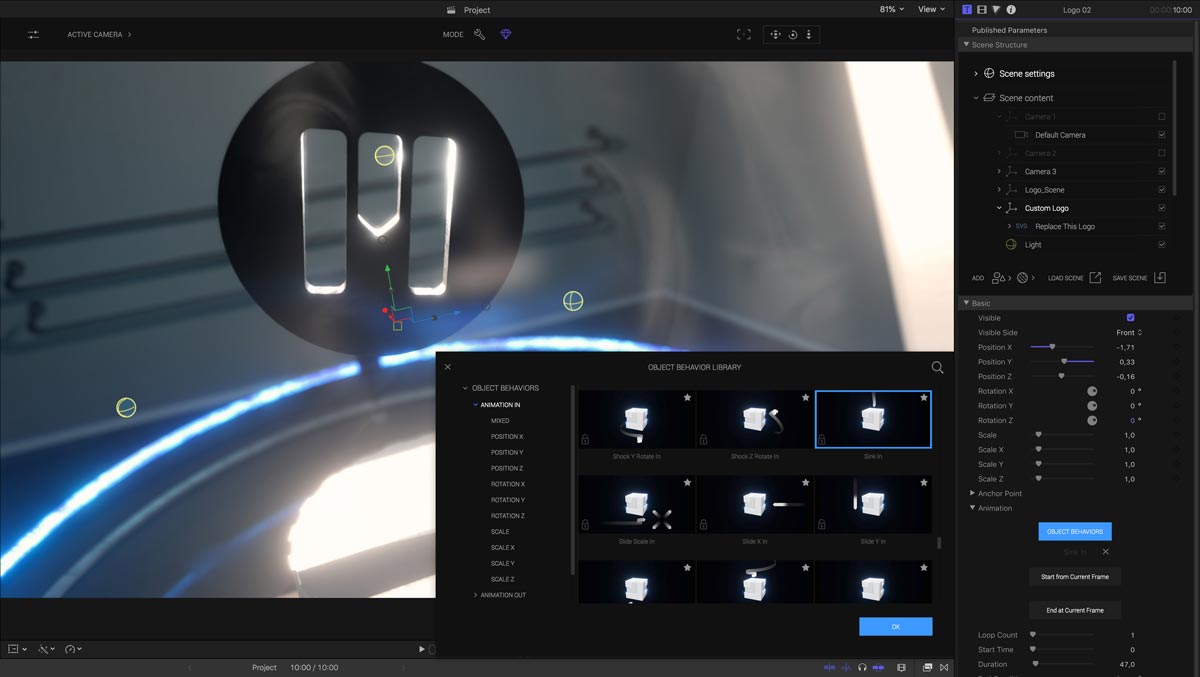The height and width of the screenshot is (677, 1200).
Task: Open the viewport settings sliders icon
Action: [33, 34]
